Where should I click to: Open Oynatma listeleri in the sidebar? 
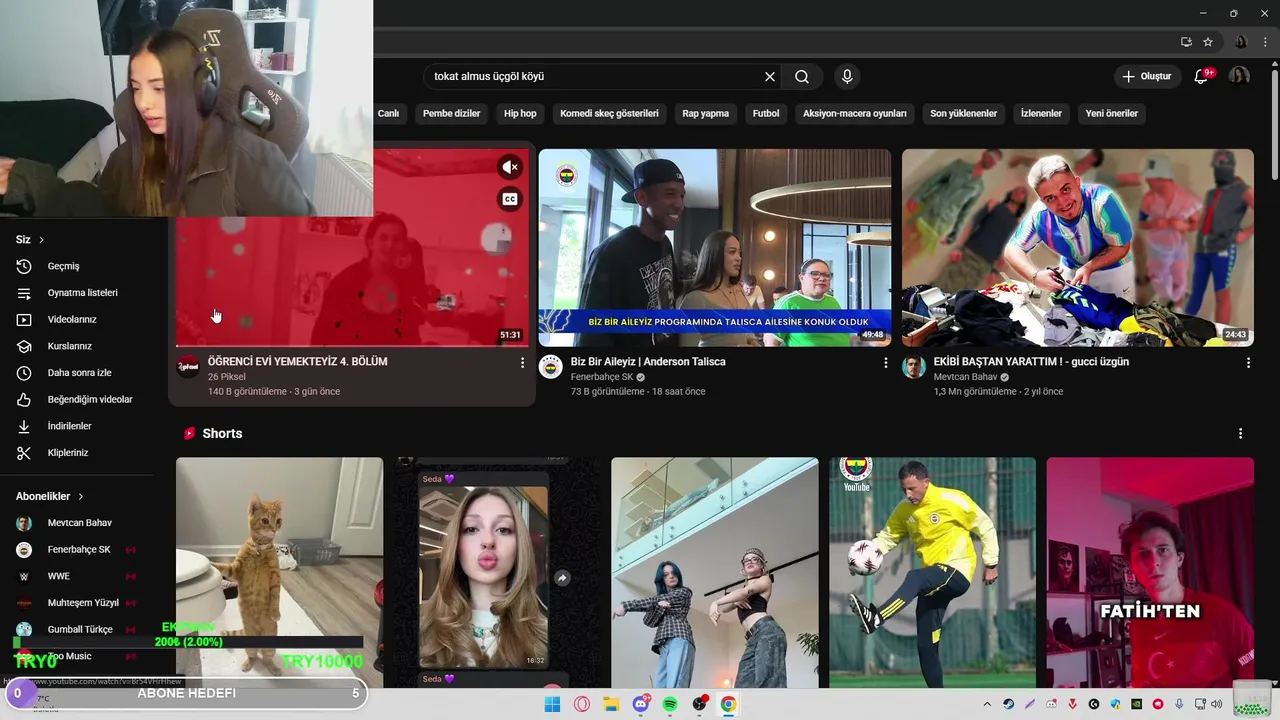(x=80, y=293)
